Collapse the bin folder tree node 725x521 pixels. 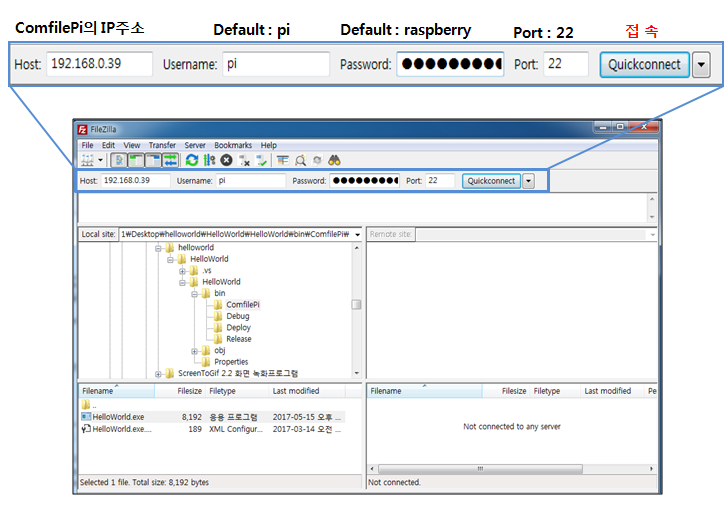point(194,293)
